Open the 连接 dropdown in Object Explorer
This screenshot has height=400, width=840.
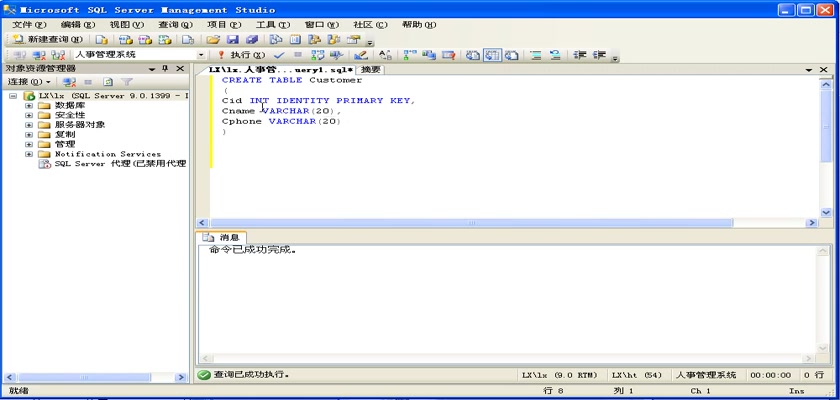(29, 82)
